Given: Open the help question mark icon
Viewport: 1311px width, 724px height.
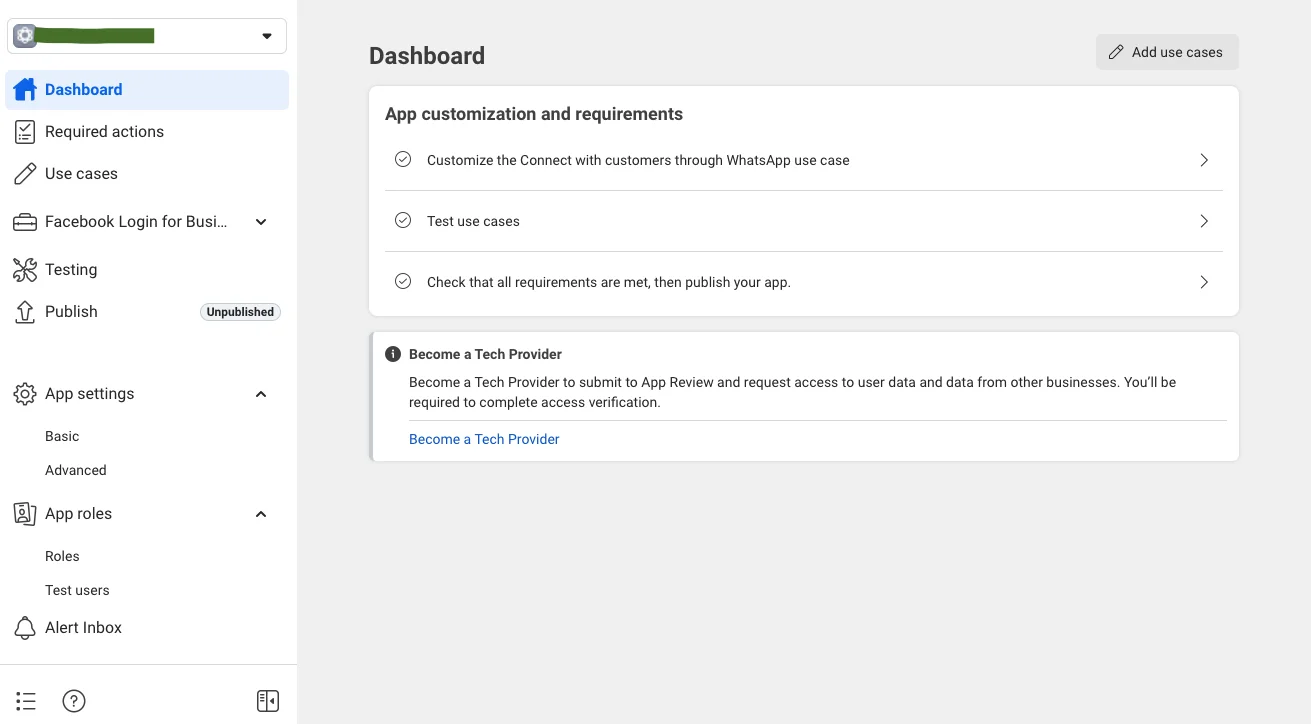Looking at the screenshot, I should (x=74, y=701).
